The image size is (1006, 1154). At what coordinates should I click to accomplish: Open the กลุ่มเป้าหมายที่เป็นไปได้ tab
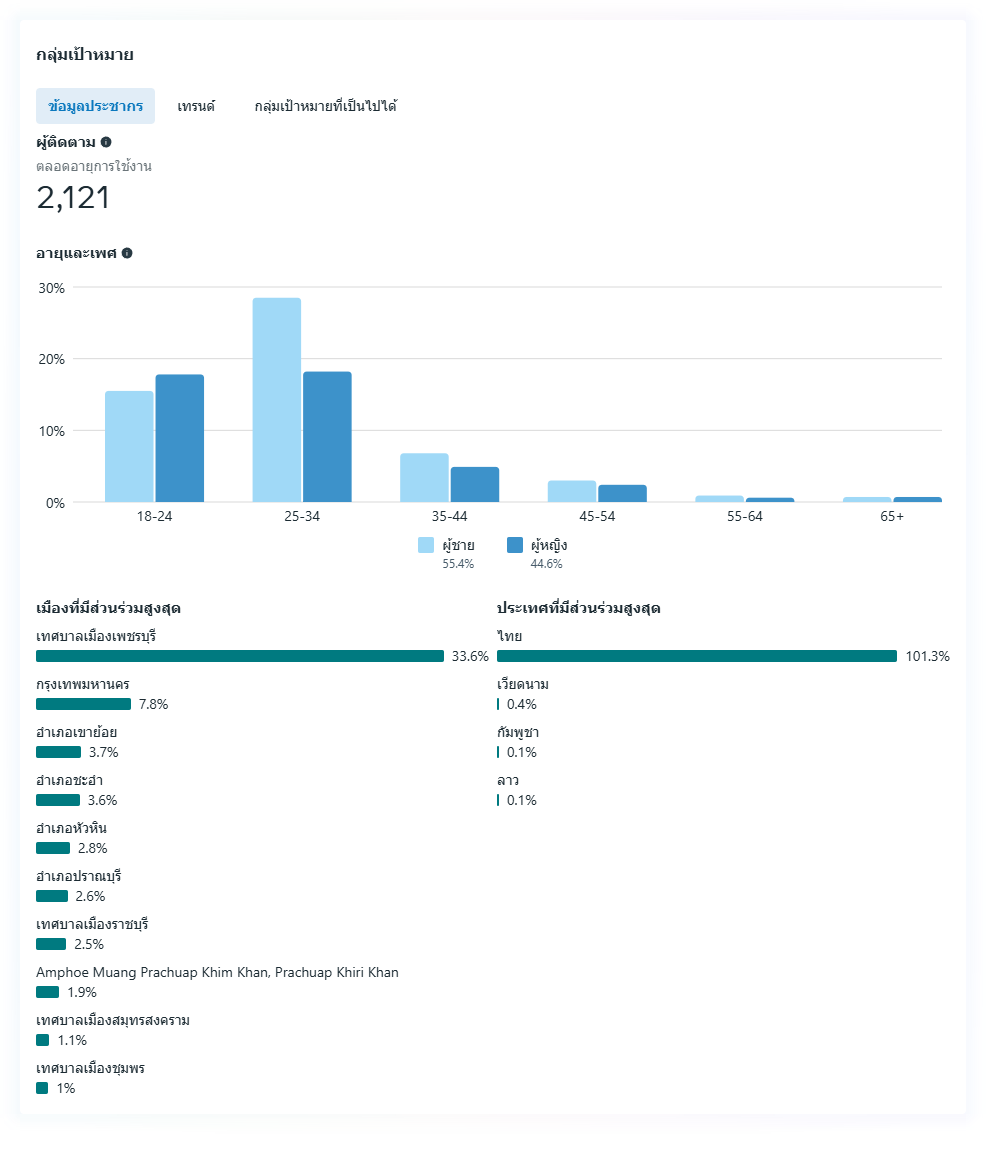[x=325, y=106]
